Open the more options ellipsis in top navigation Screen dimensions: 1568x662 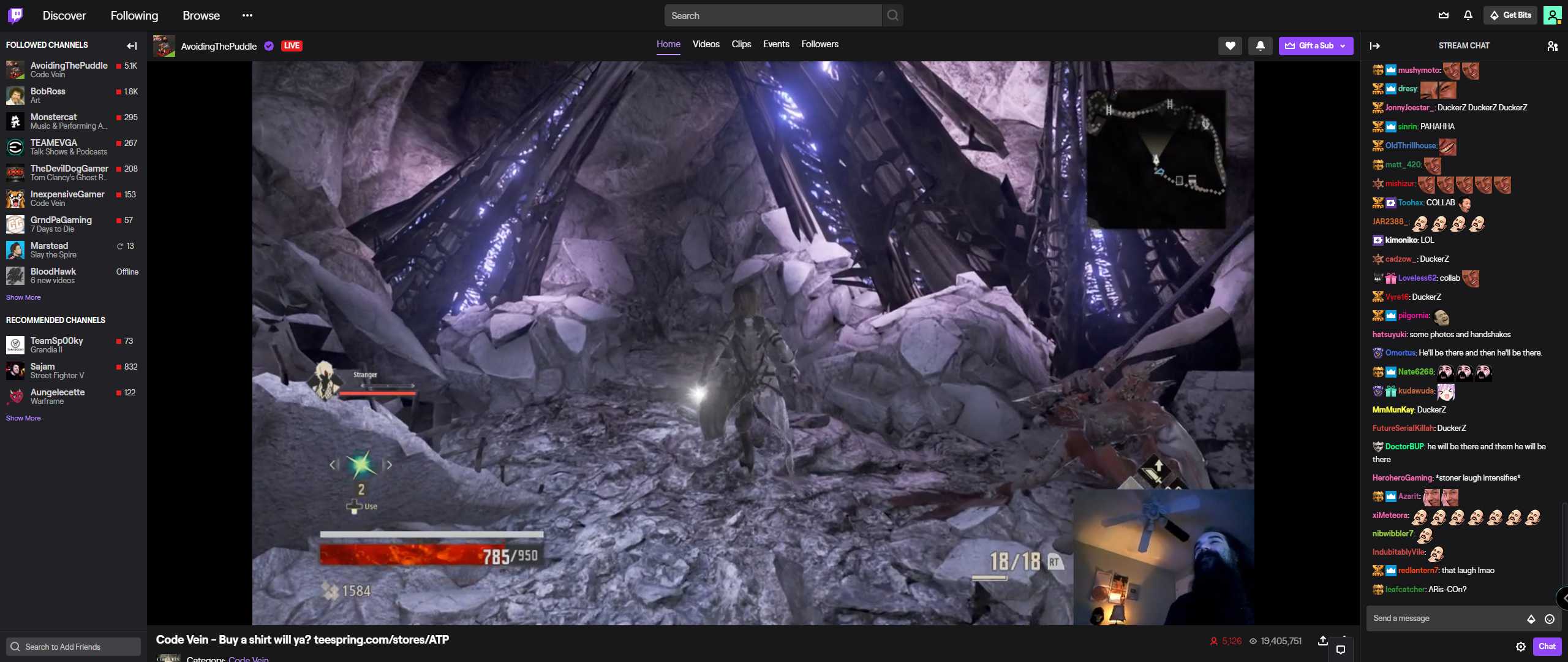click(247, 15)
